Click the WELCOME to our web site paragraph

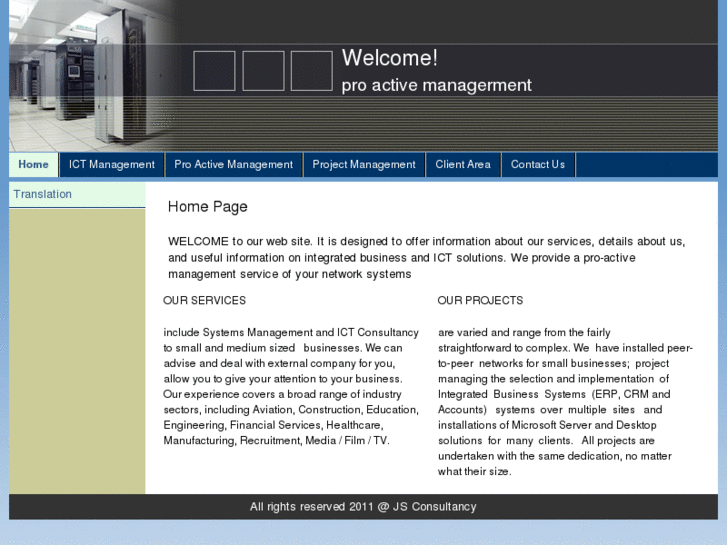(x=427, y=257)
